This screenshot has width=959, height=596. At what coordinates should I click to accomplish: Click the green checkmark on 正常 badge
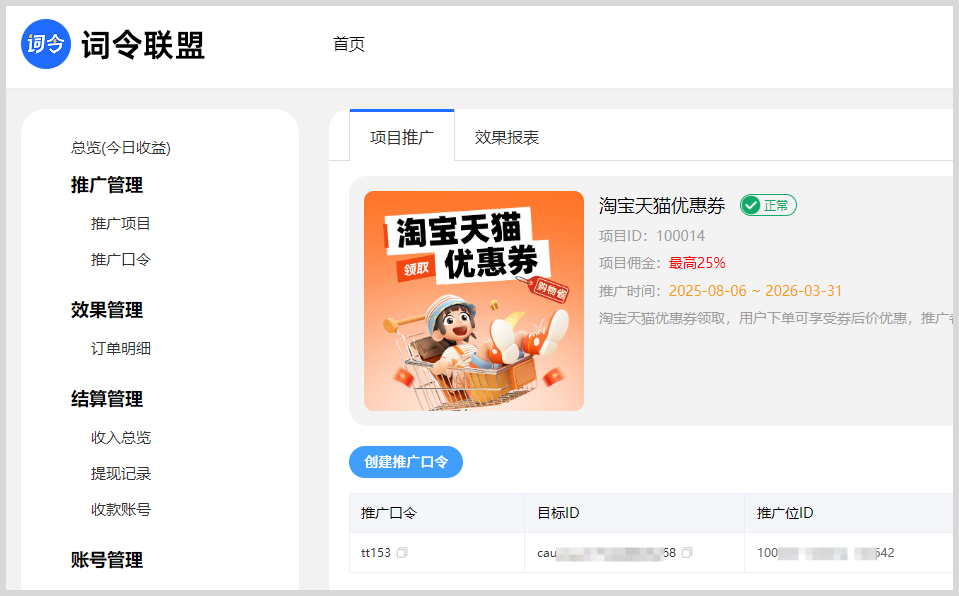pos(750,205)
